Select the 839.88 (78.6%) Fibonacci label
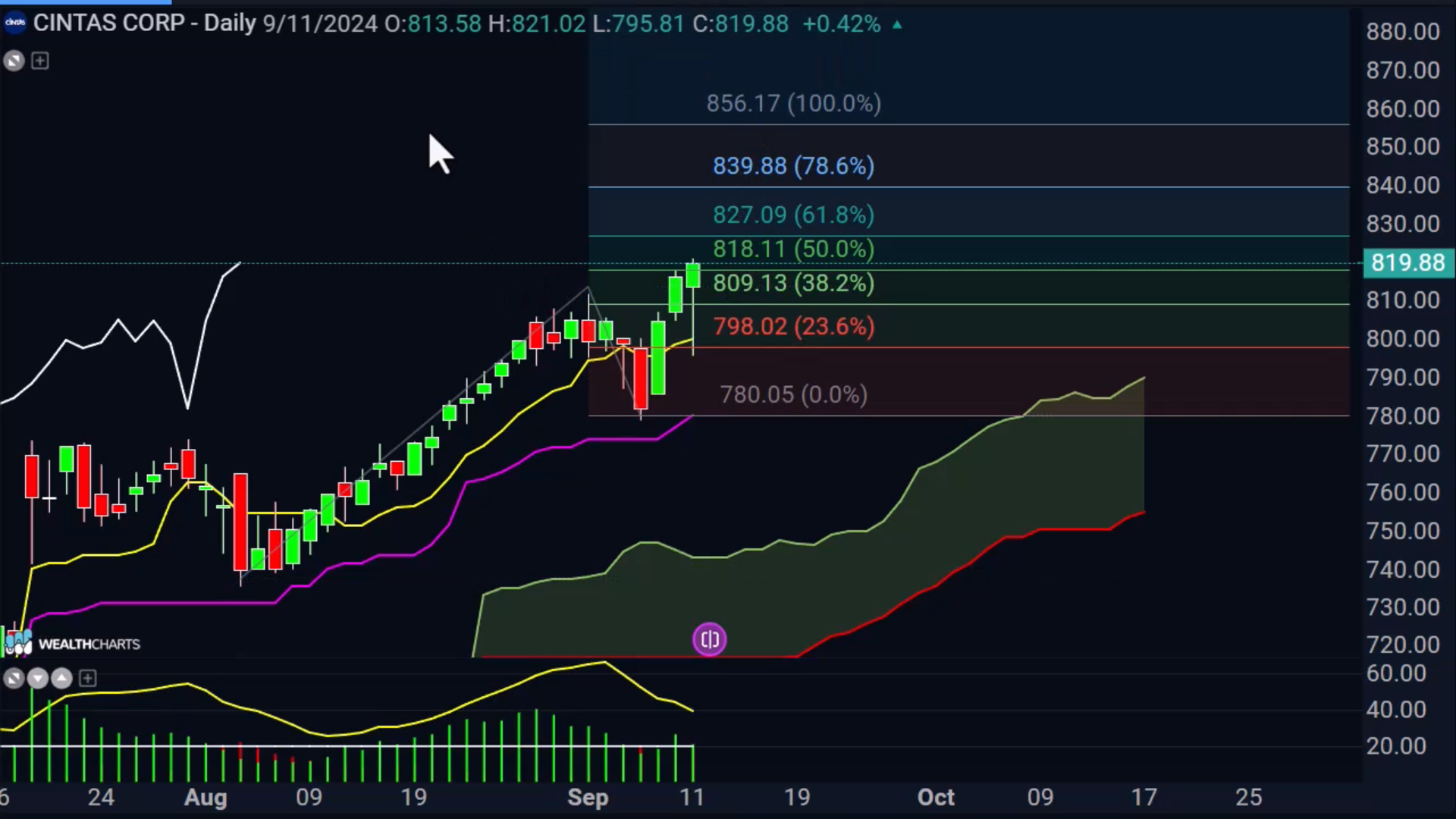Screen dimensions: 1456x819 793,166
